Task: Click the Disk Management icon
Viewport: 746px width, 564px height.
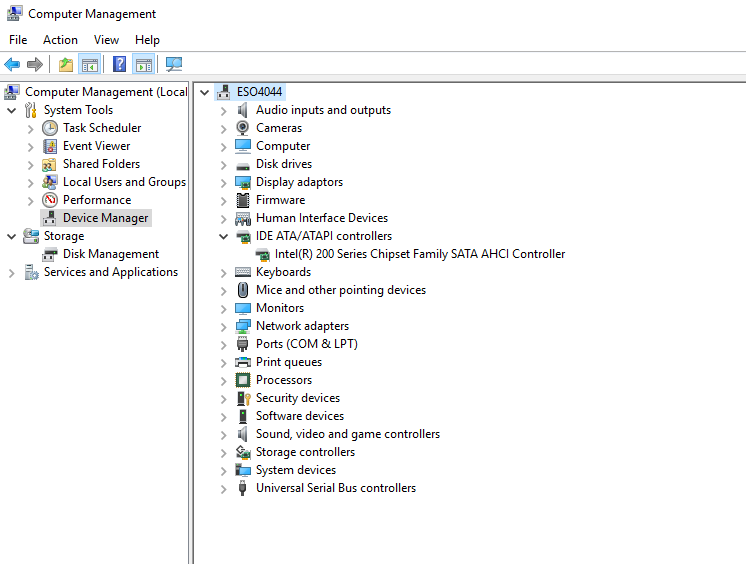Action: [x=49, y=255]
